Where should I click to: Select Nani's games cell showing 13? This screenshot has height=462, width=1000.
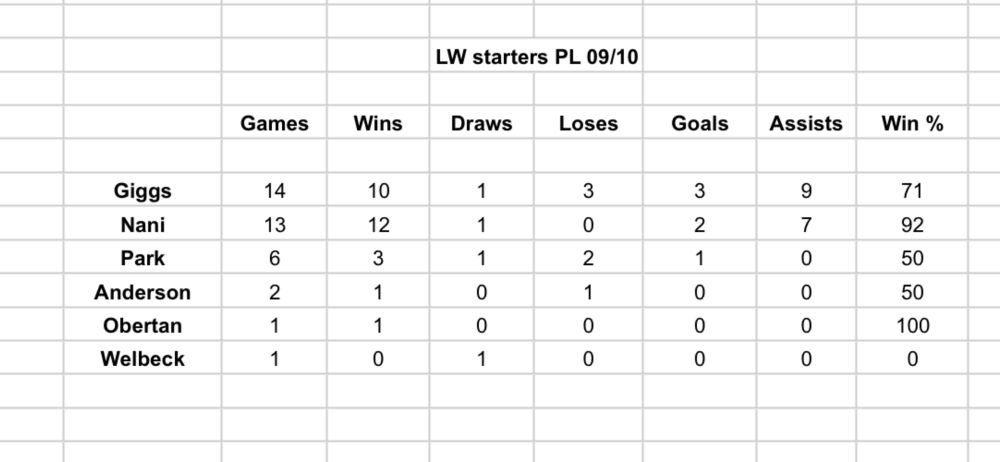pos(274,224)
